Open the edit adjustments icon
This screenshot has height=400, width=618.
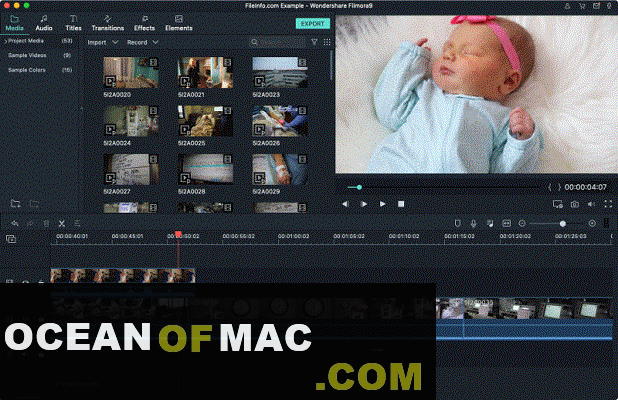click(x=77, y=223)
